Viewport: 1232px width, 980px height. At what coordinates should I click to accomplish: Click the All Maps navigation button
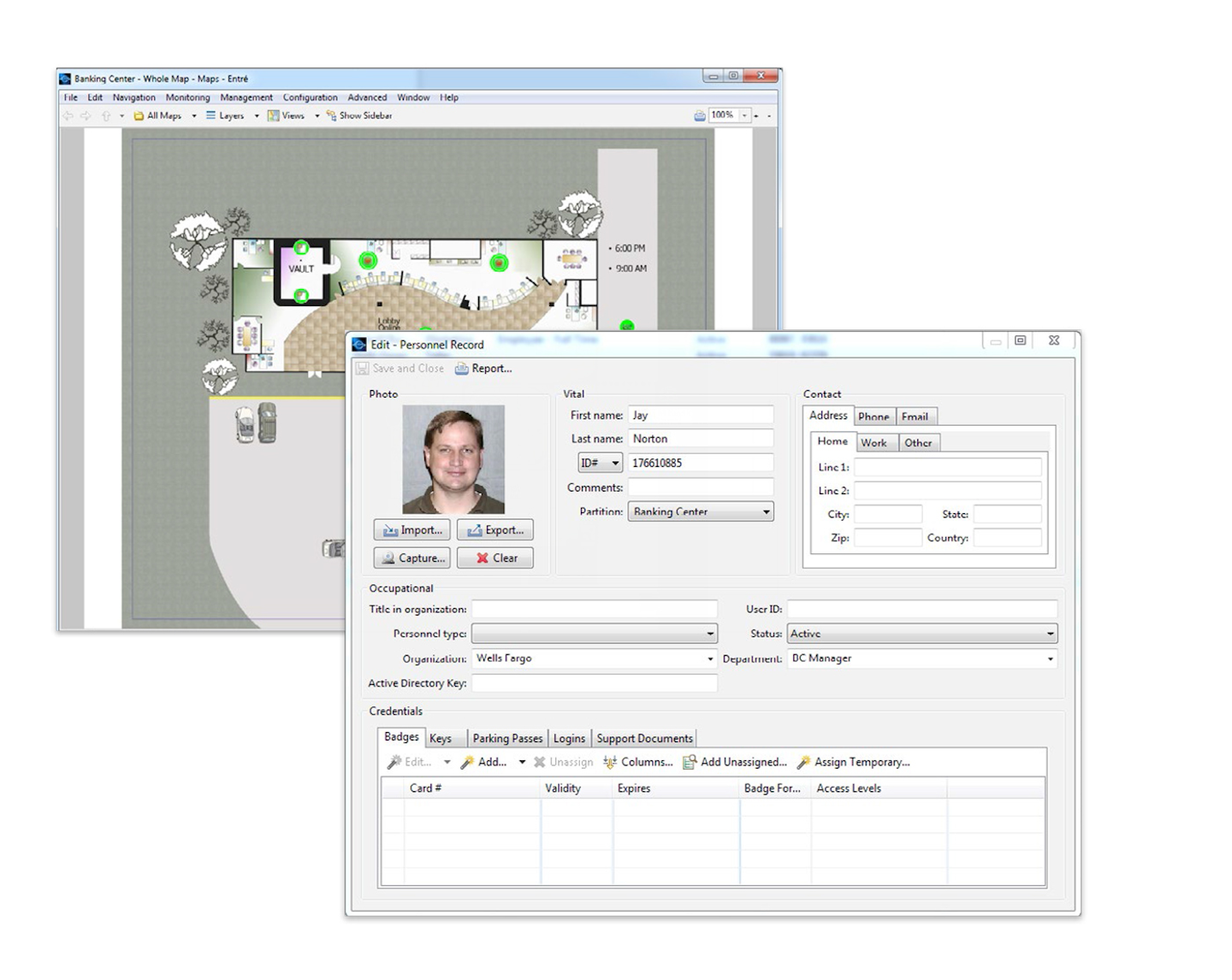click(x=159, y=115)
